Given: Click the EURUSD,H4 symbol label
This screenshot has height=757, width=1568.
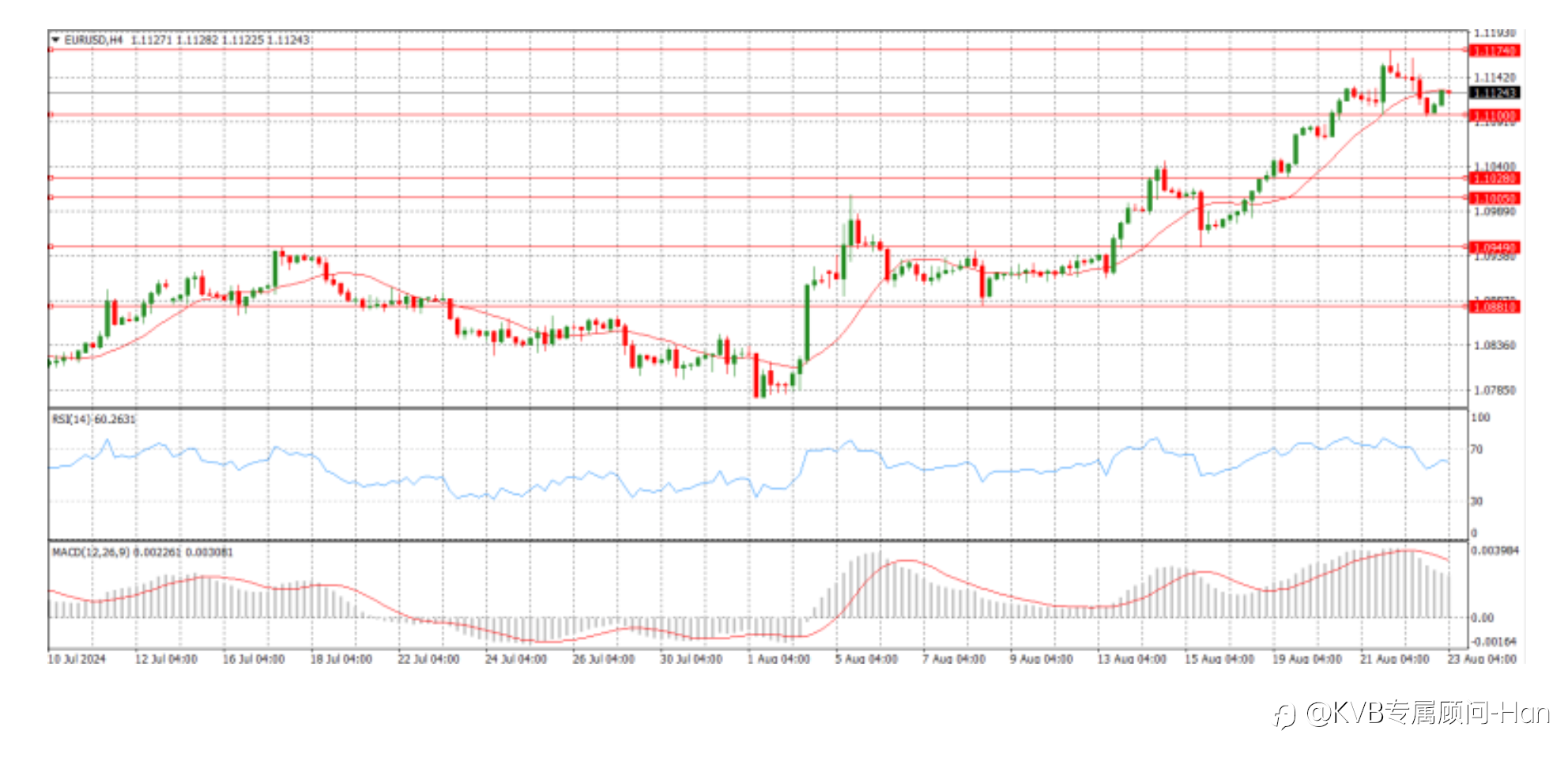Looking at the screenshot, I should [x=93, y=40].
